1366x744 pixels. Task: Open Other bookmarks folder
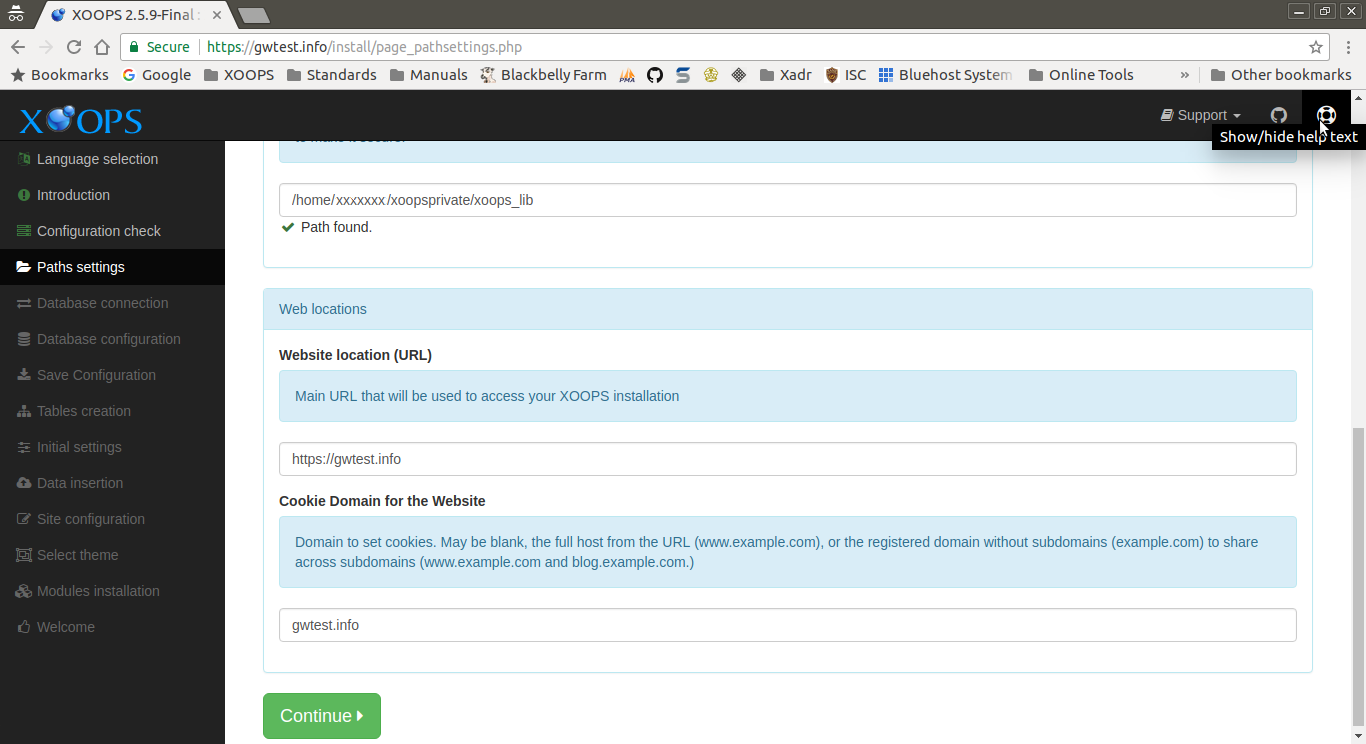point(1280,75)
